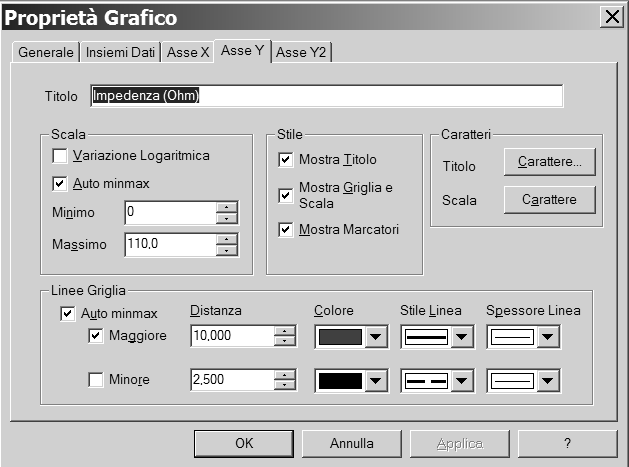
Task: Decrease Minore Distanza with down arrow
Action: point(285,385)
